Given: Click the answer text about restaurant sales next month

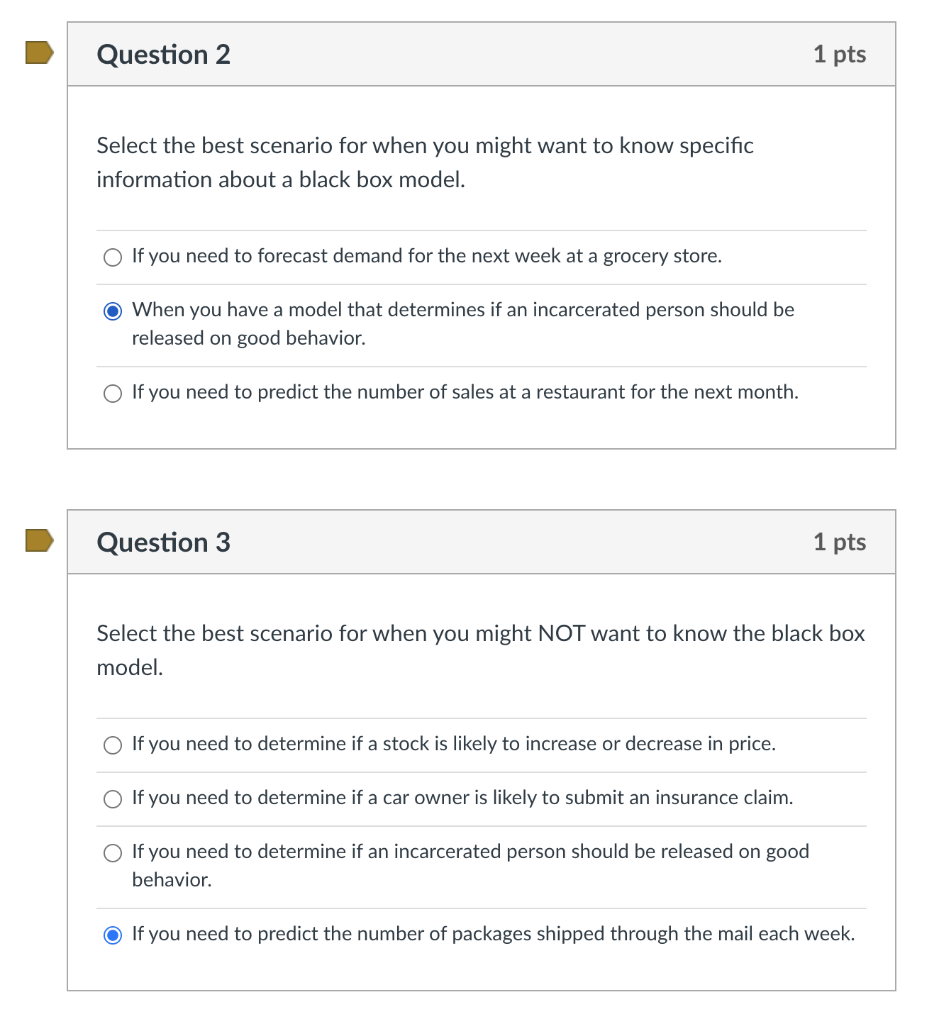Looking at the screenshot, I should tap(465, 392).
